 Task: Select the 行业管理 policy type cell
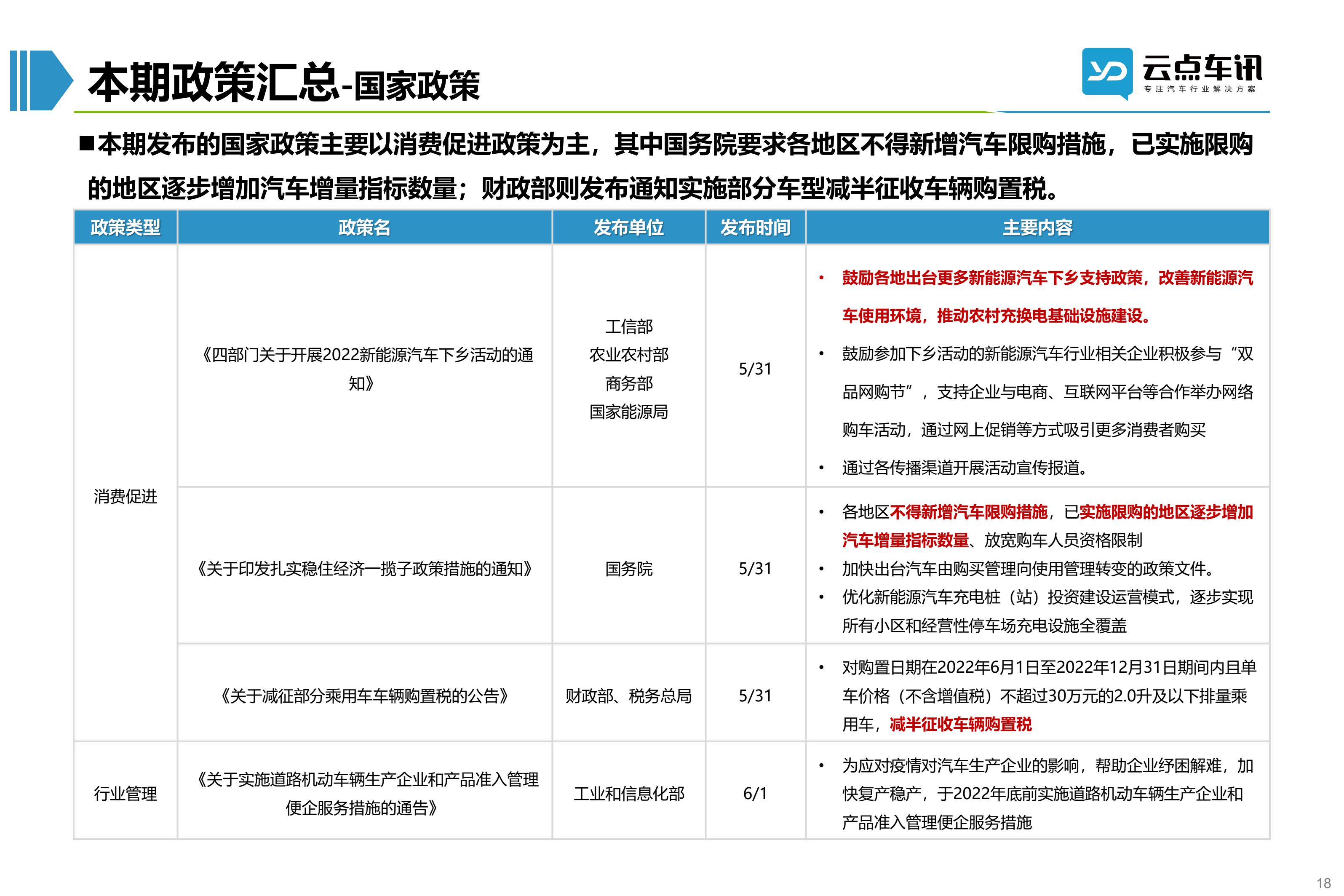[125, 793]
